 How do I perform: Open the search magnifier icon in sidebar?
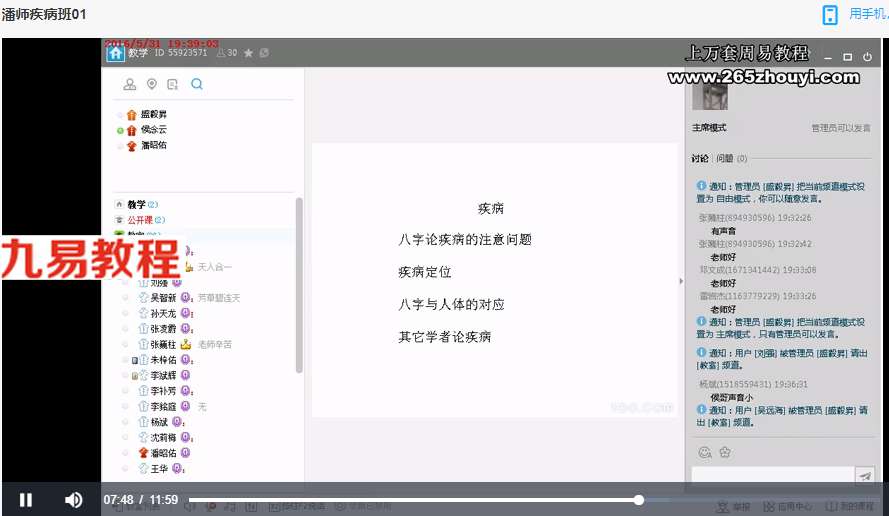(197, 84)
